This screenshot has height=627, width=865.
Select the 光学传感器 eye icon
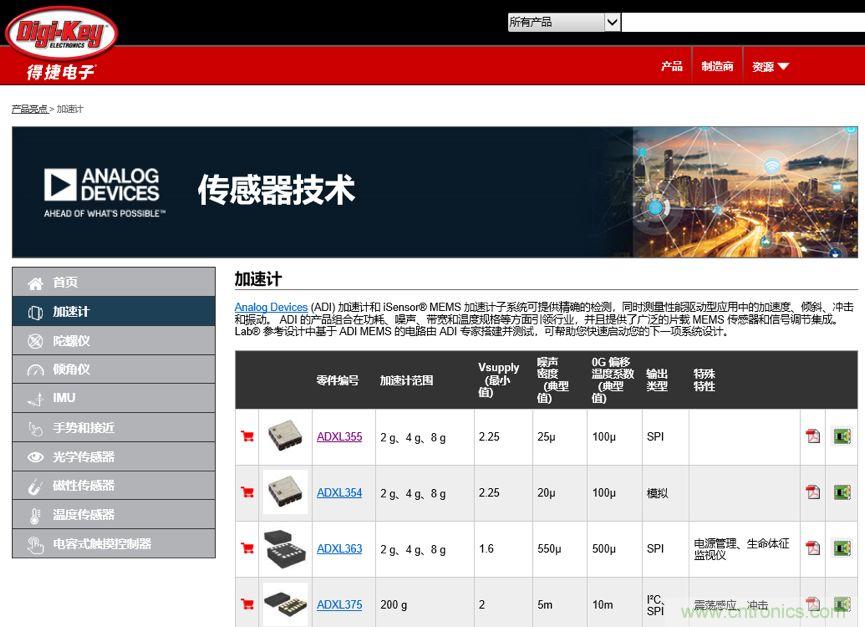[35, 456]
